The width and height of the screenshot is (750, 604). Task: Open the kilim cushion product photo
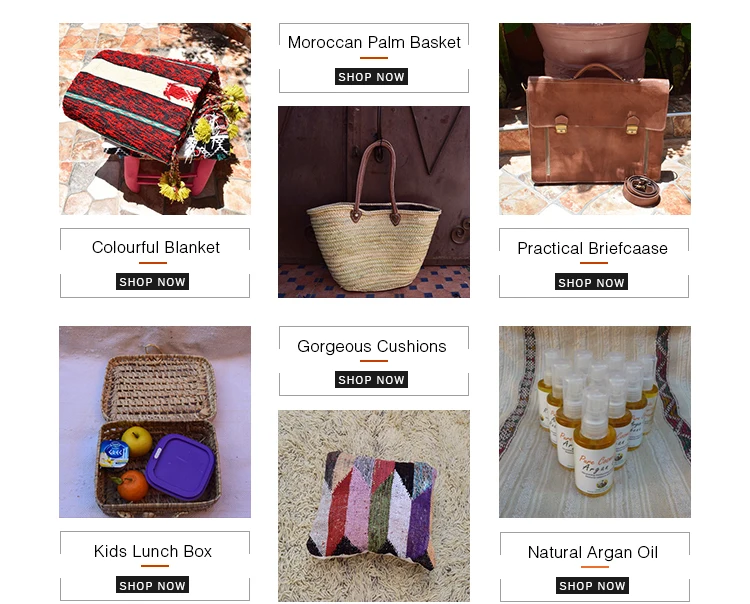[374, 506]
